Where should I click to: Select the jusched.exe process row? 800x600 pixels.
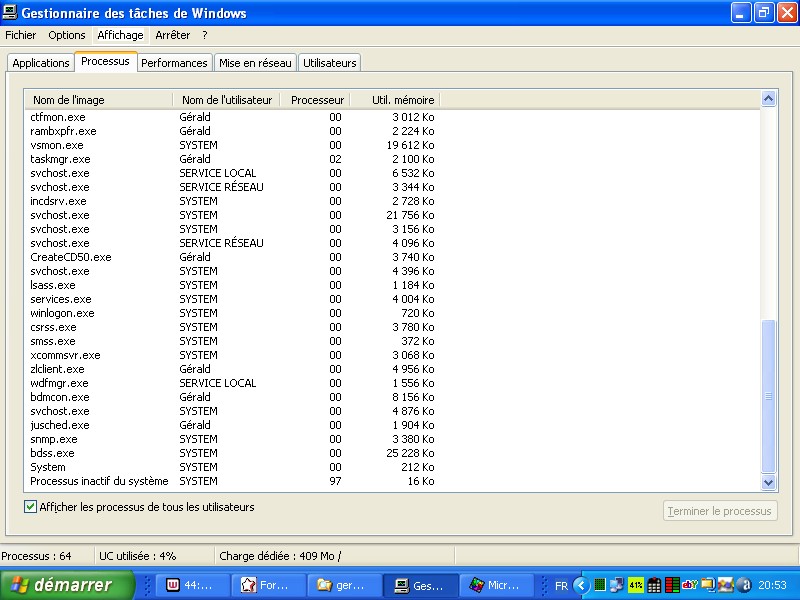[232, 425]
